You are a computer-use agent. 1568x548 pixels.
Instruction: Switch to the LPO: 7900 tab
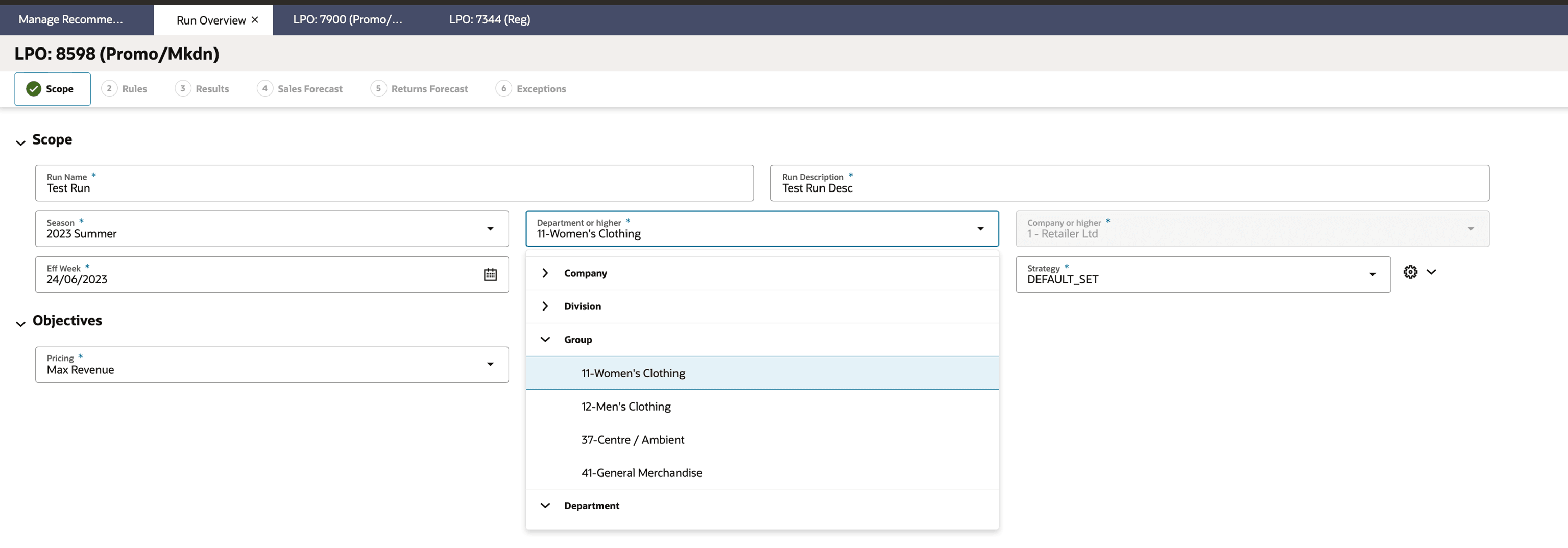(348, 19)
